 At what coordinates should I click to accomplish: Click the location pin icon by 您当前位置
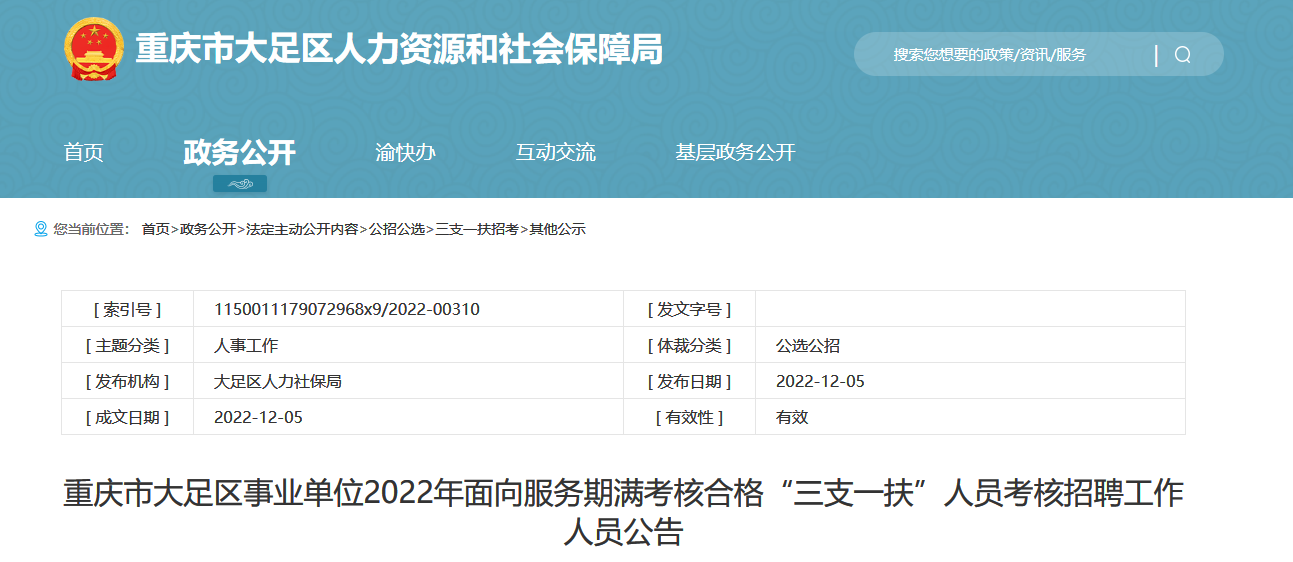pyautogui.click(x=41, y=229)
